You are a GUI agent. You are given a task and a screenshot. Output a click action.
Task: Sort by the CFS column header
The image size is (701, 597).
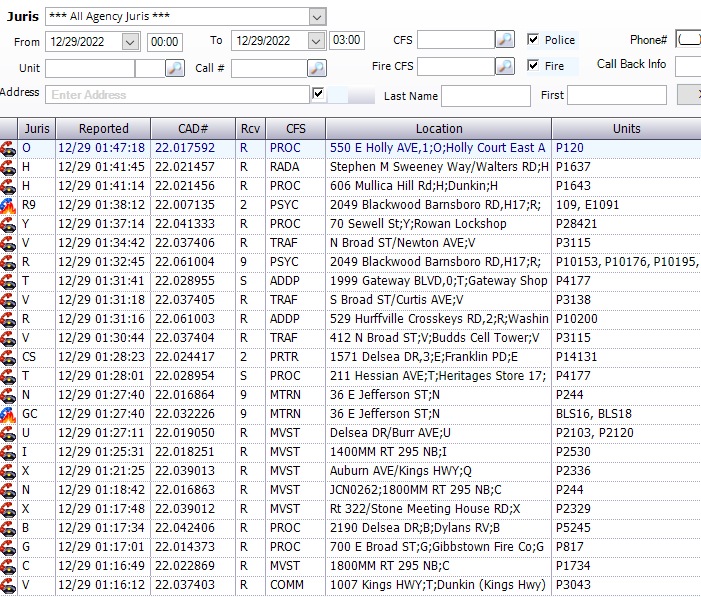coord(296,129)
